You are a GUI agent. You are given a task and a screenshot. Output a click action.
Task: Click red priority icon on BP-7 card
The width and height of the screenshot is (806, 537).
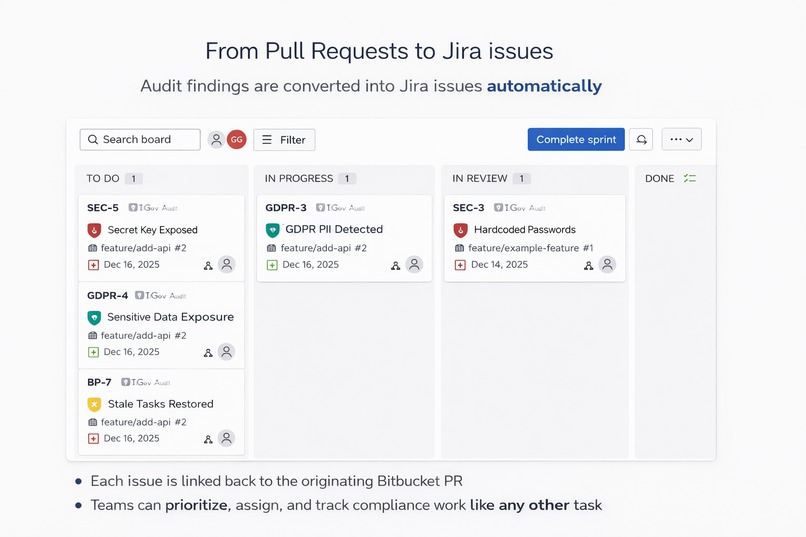point(93,438)
